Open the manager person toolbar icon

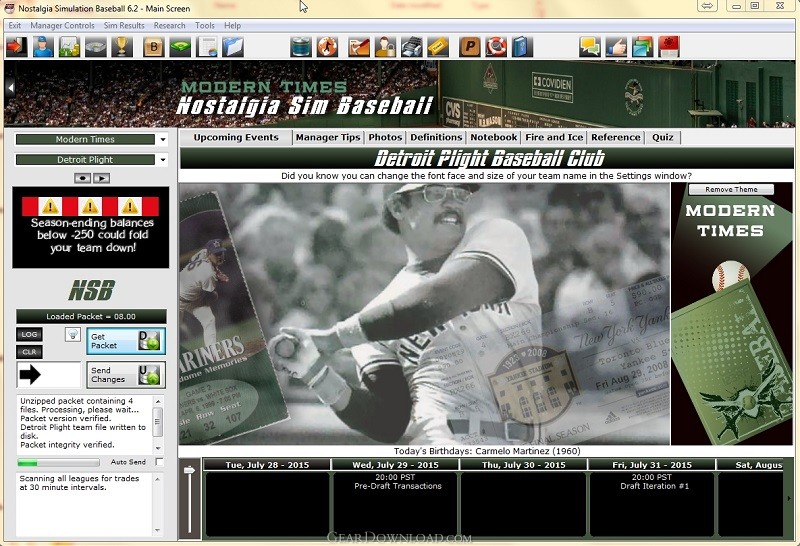coord(43,47)
